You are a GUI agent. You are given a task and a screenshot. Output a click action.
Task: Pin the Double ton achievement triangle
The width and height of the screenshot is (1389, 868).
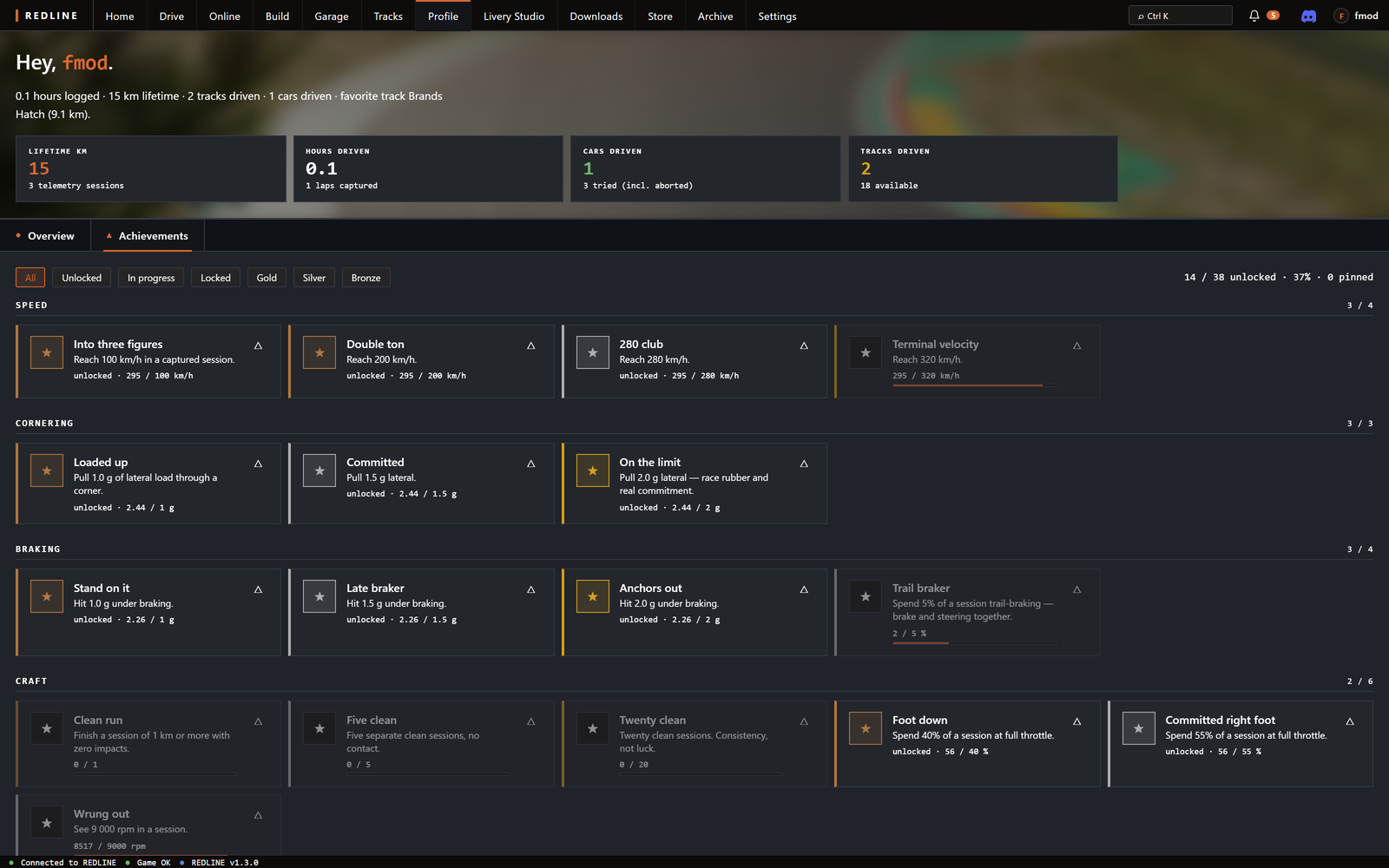click(530, 345)
